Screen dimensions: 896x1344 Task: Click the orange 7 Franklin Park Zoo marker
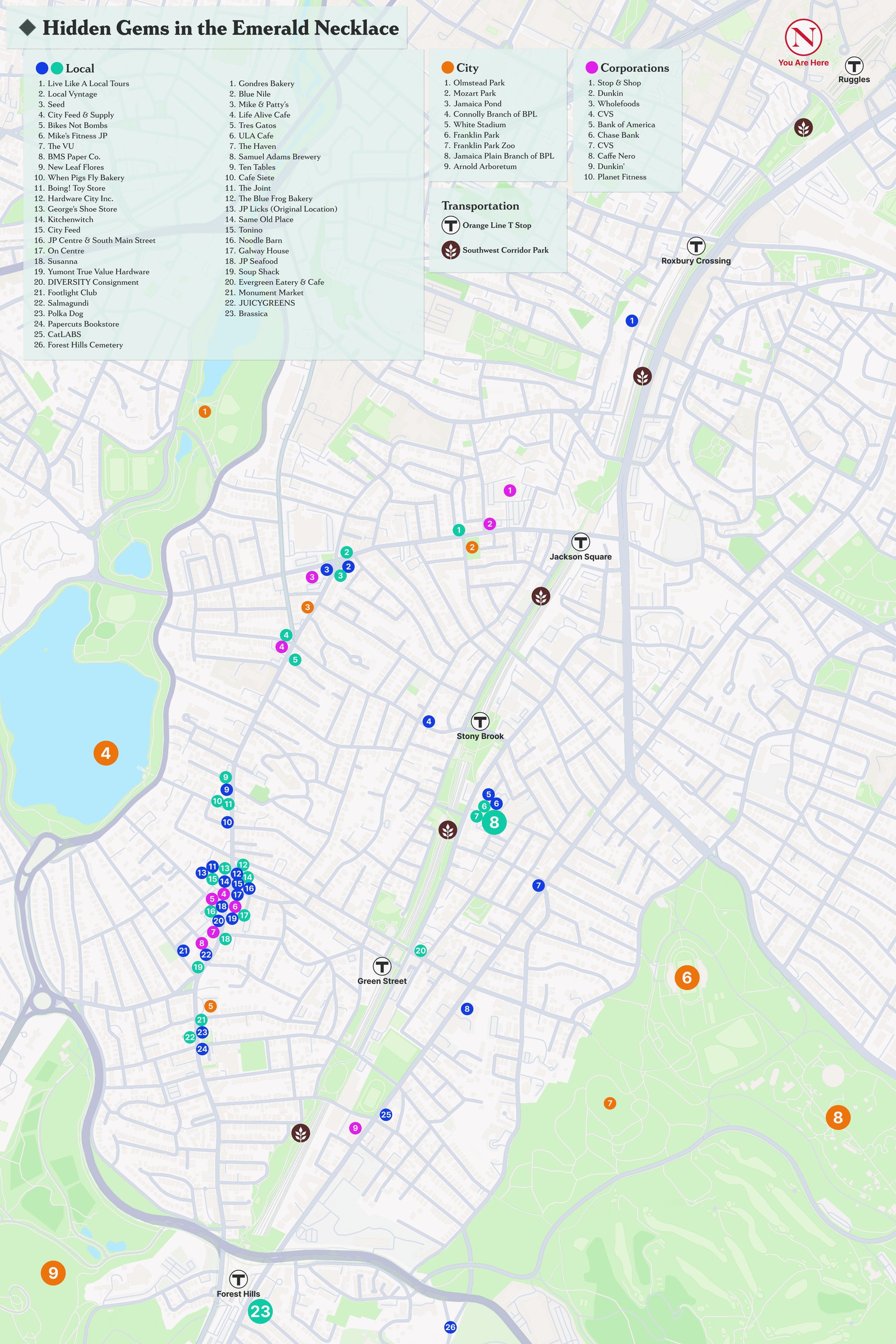tap(610, 1103)
